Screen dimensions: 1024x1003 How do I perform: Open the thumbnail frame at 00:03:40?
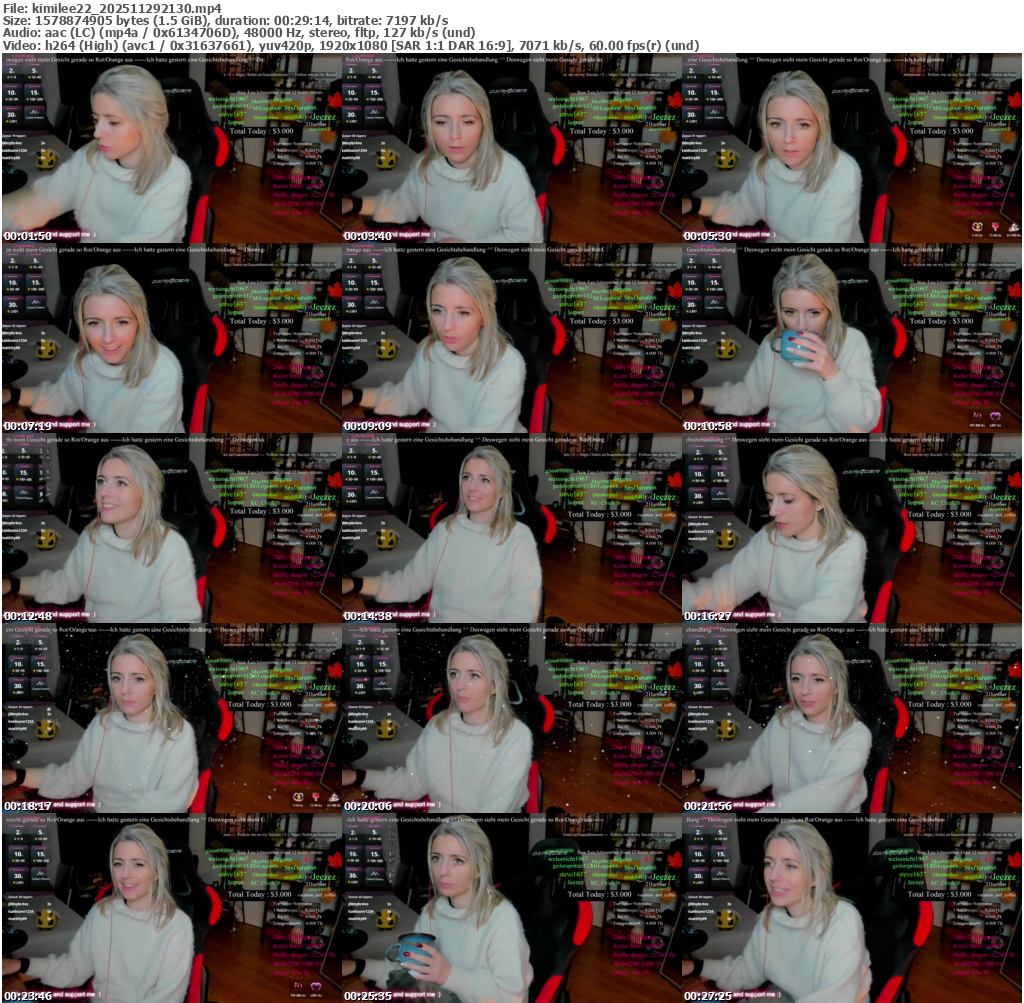pos(512,148)
